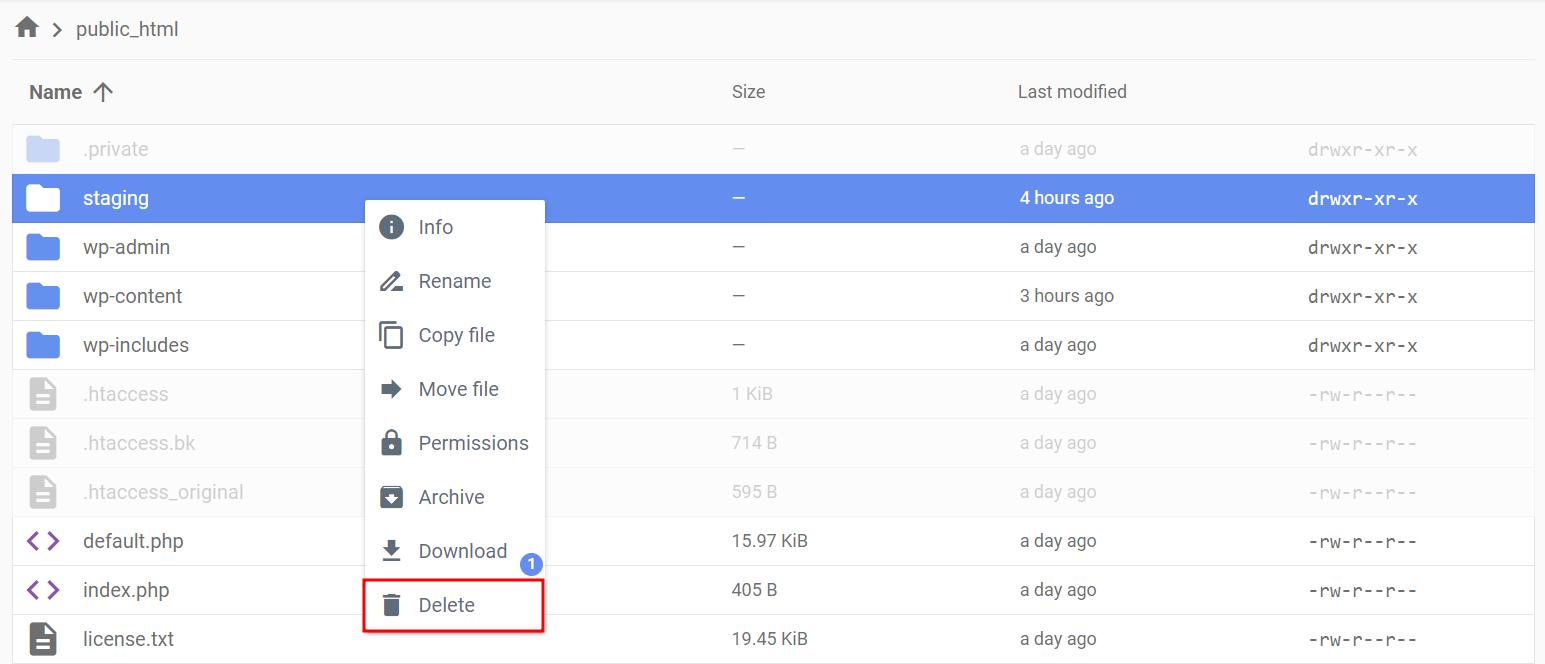
Task: Click the index.php code file icon
Action: tap(43, 590)
